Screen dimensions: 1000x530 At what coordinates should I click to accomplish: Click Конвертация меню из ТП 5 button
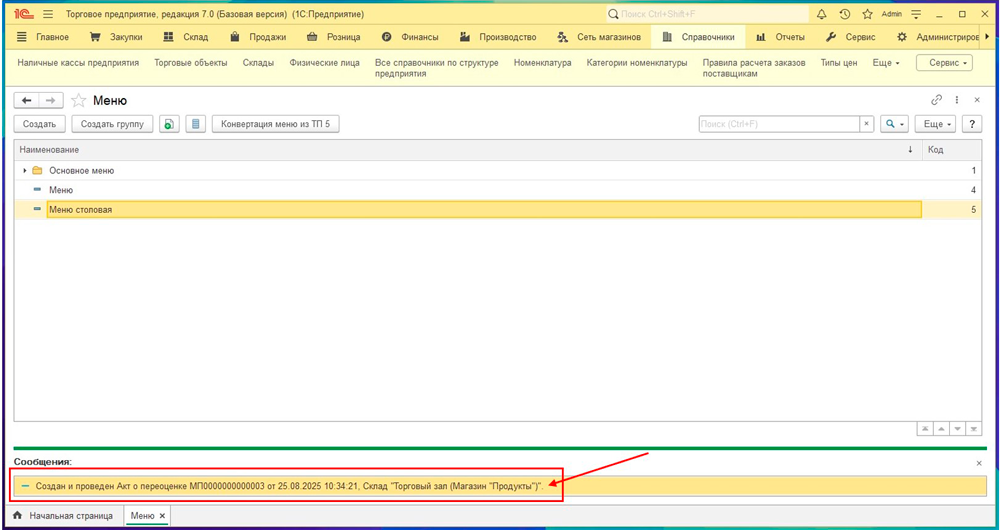[x=275, y=124]
